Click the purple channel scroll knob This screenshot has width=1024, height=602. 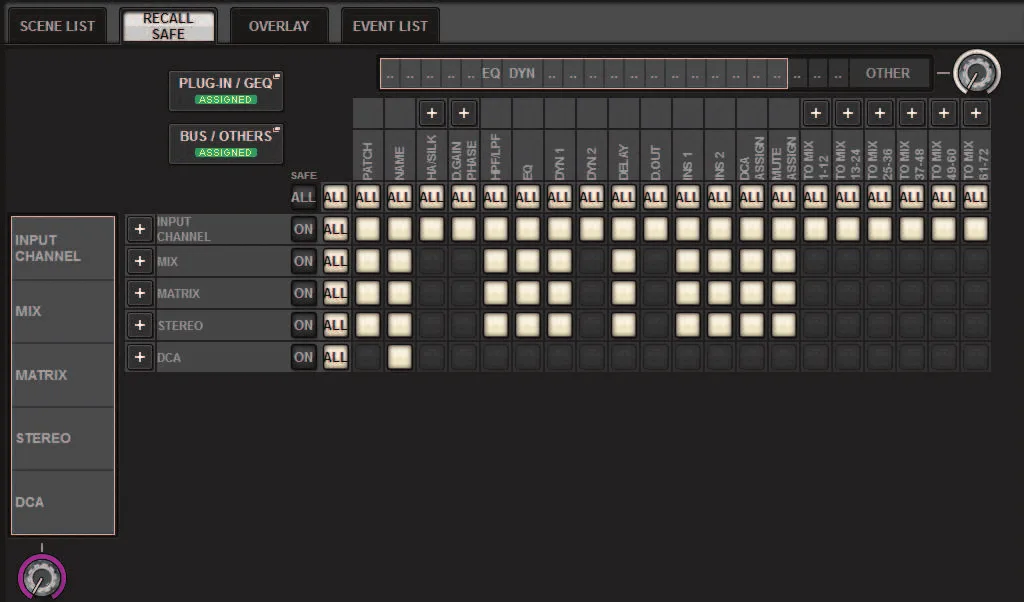(x=42, y=577)
